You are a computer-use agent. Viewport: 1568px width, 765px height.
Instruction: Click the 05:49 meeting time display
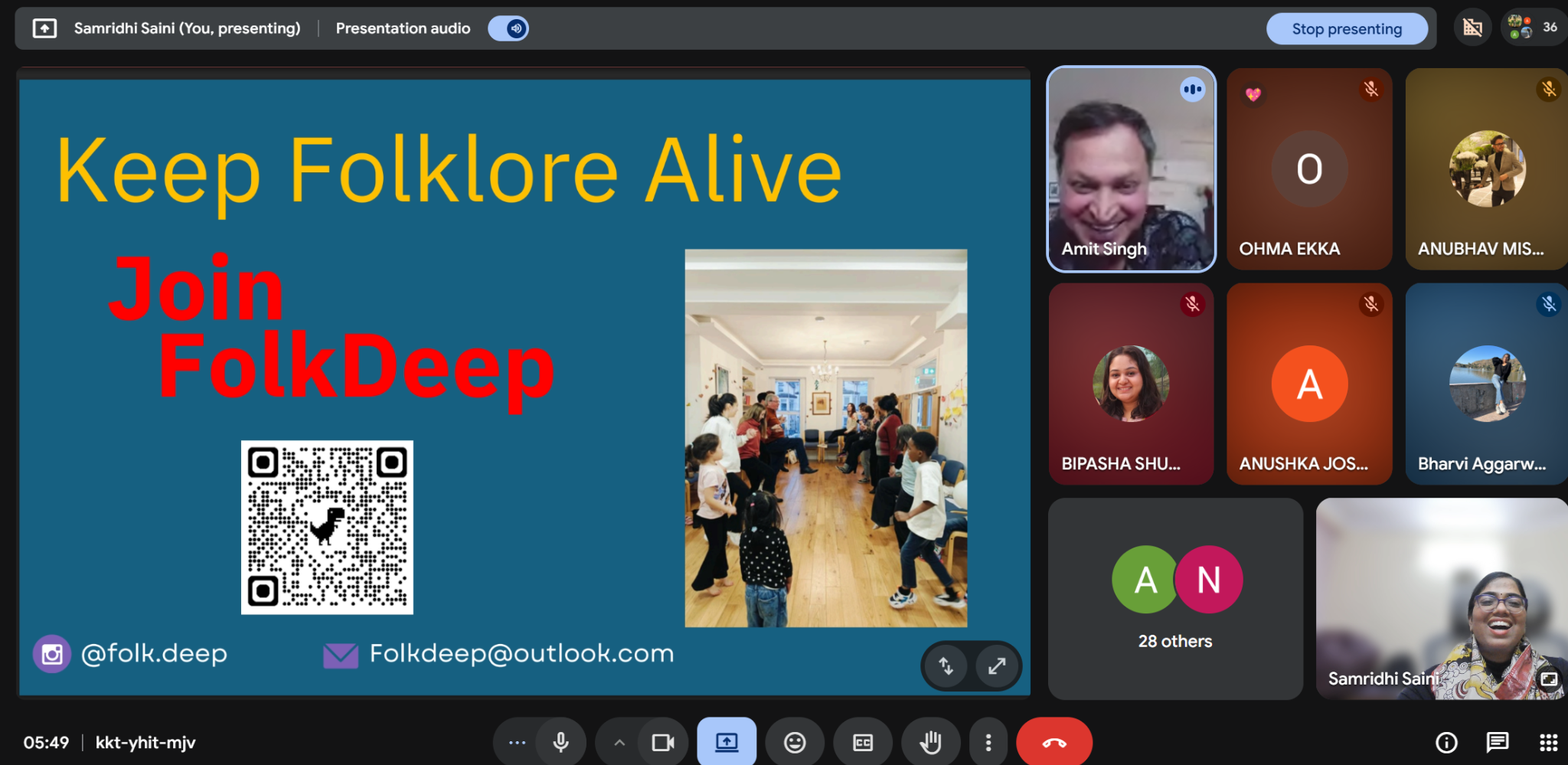46,743
